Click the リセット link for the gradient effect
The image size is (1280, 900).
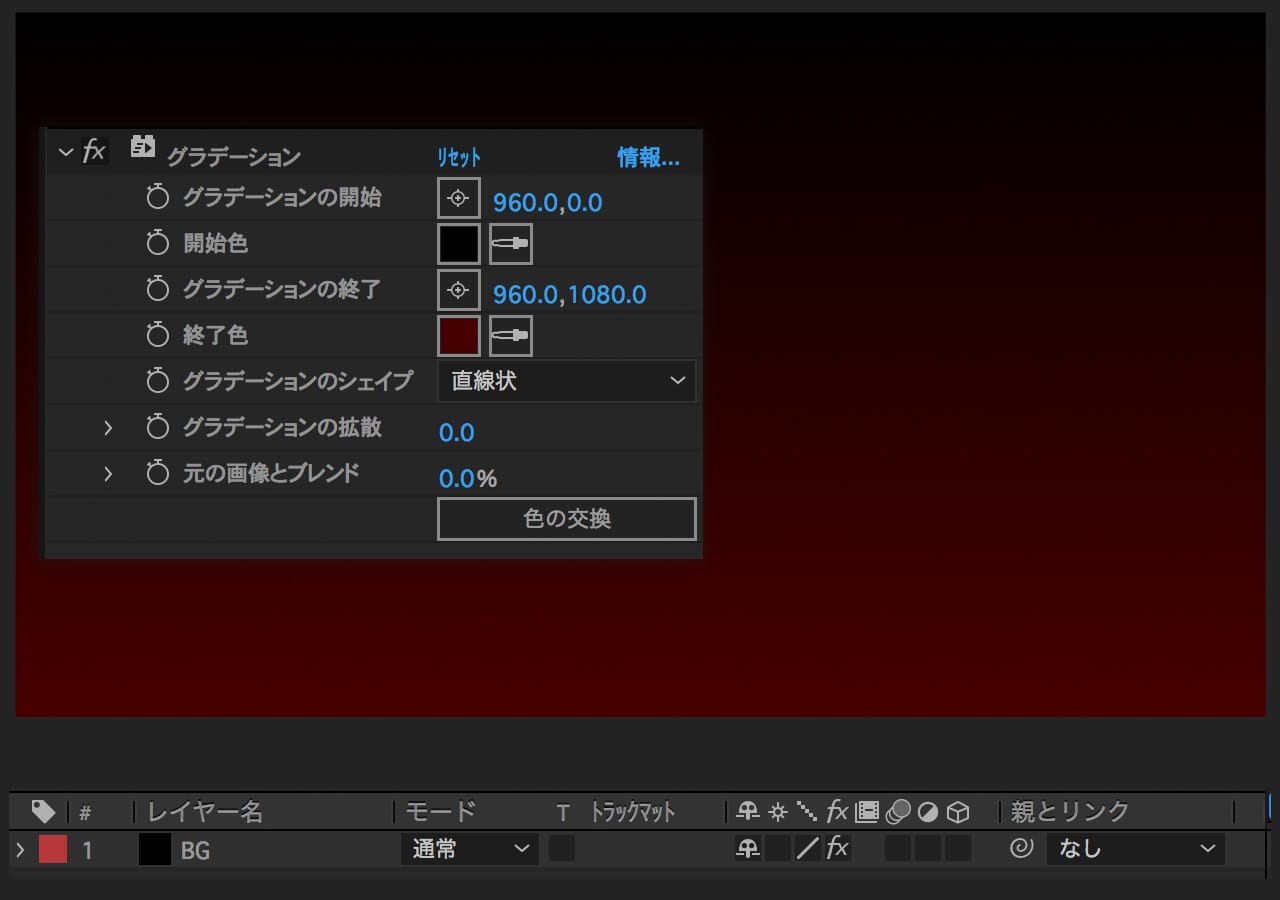tap(459, 157)
